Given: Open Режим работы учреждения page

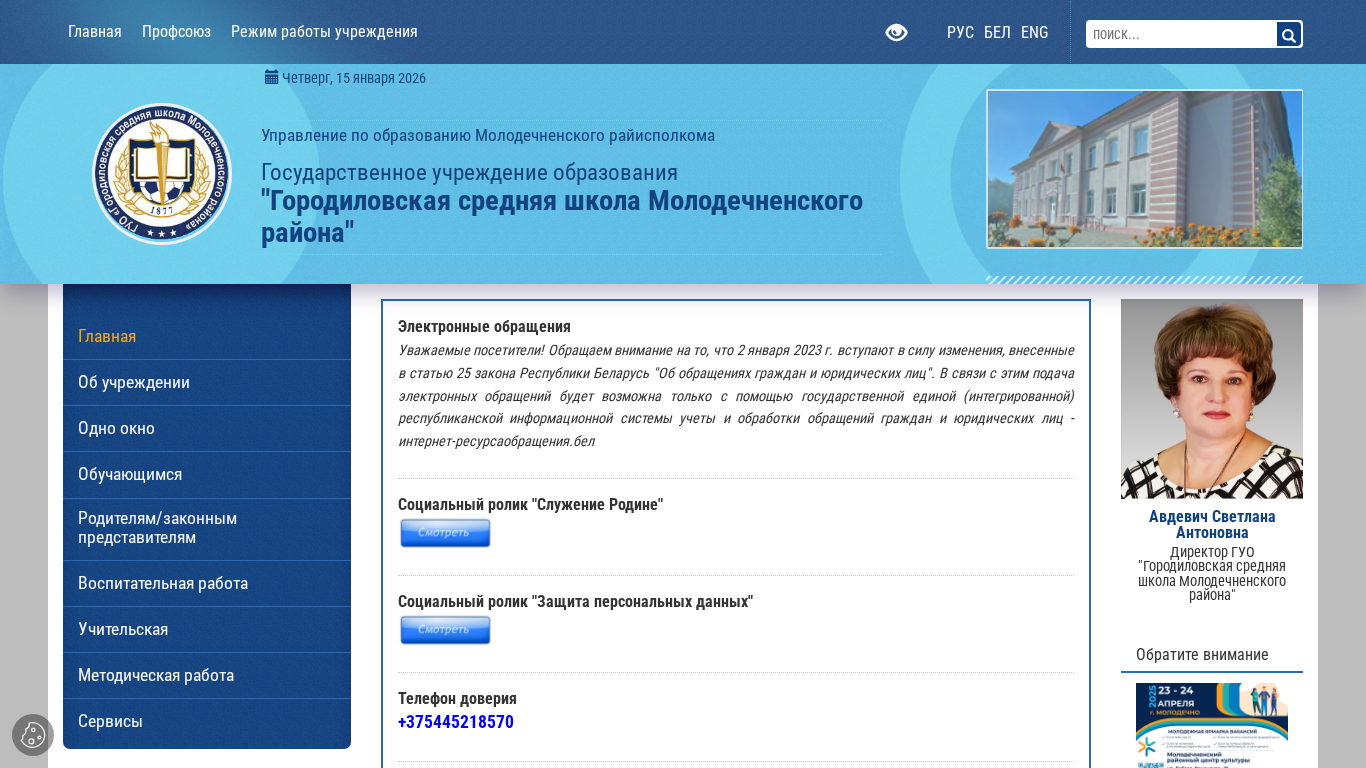Looking at the screenshot, I should (324, 32).
